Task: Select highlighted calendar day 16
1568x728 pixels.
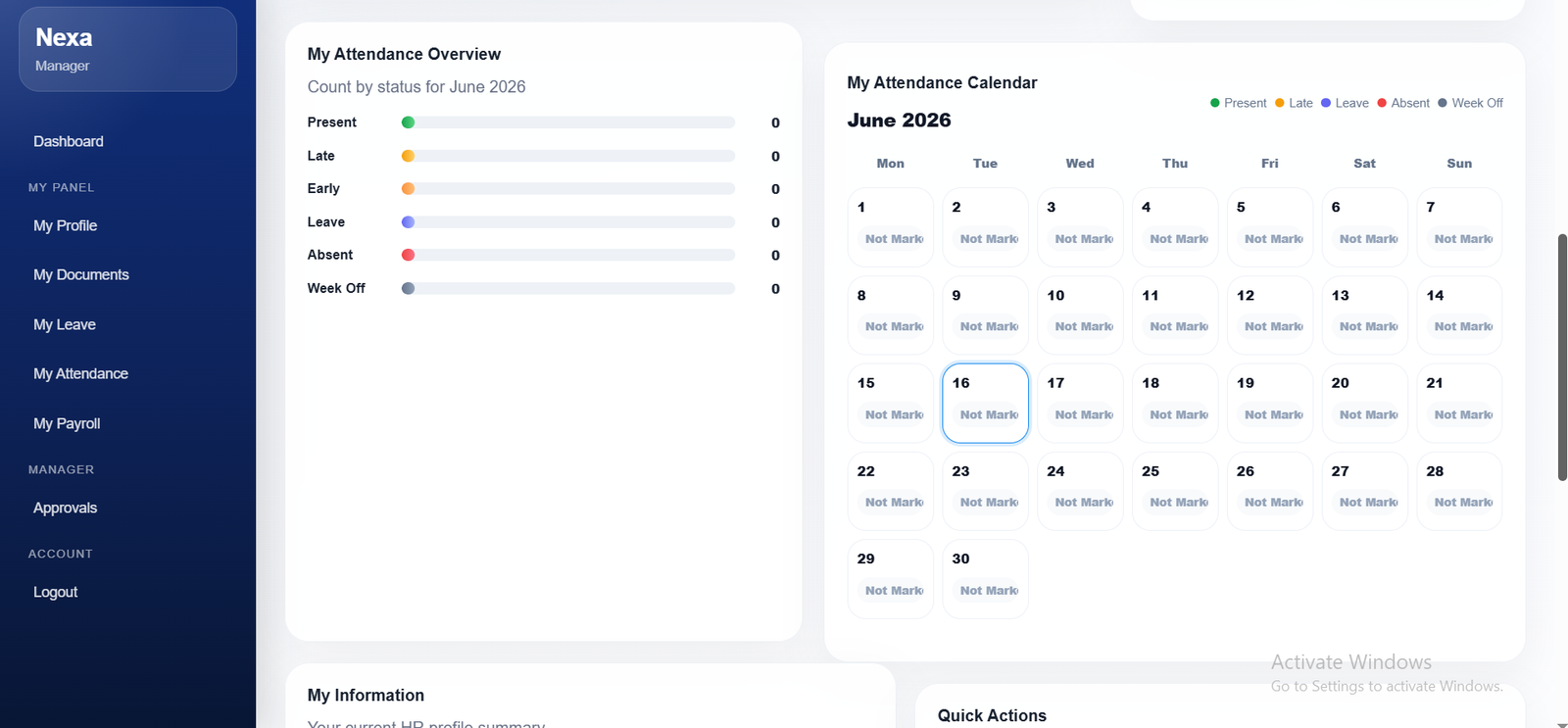Action: 985,403
